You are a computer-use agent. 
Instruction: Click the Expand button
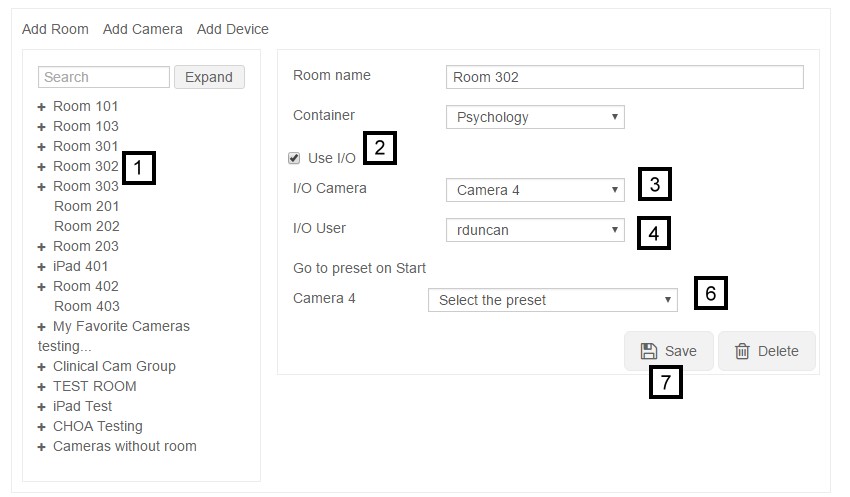pos(209,77)
